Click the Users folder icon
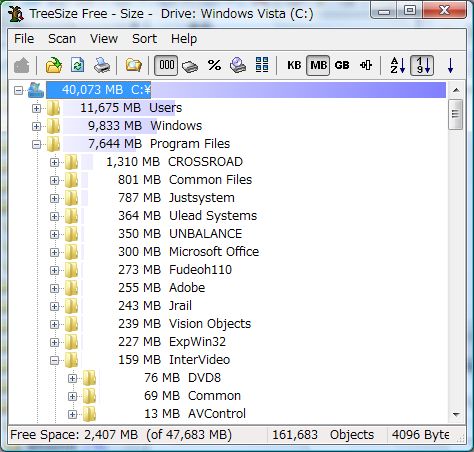The image size is (474, 452). point(53,108)
